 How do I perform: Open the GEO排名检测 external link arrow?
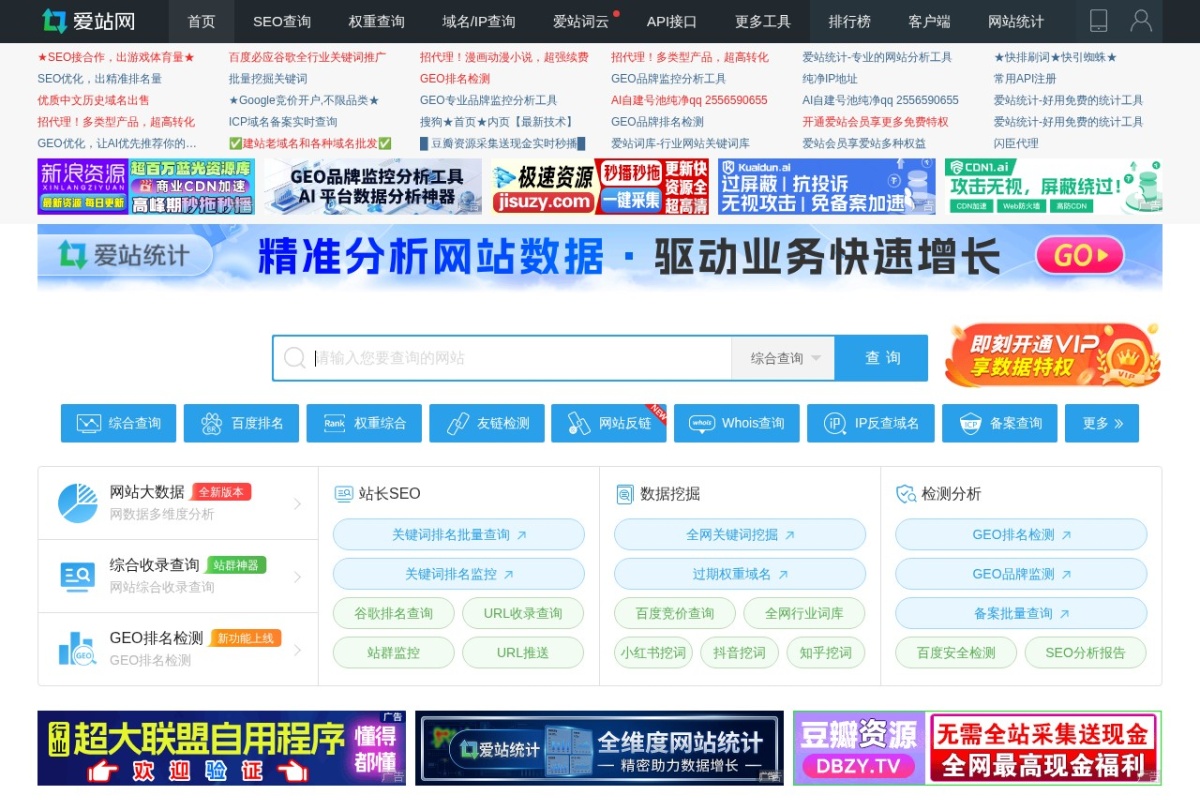[x=1066, y=535]
